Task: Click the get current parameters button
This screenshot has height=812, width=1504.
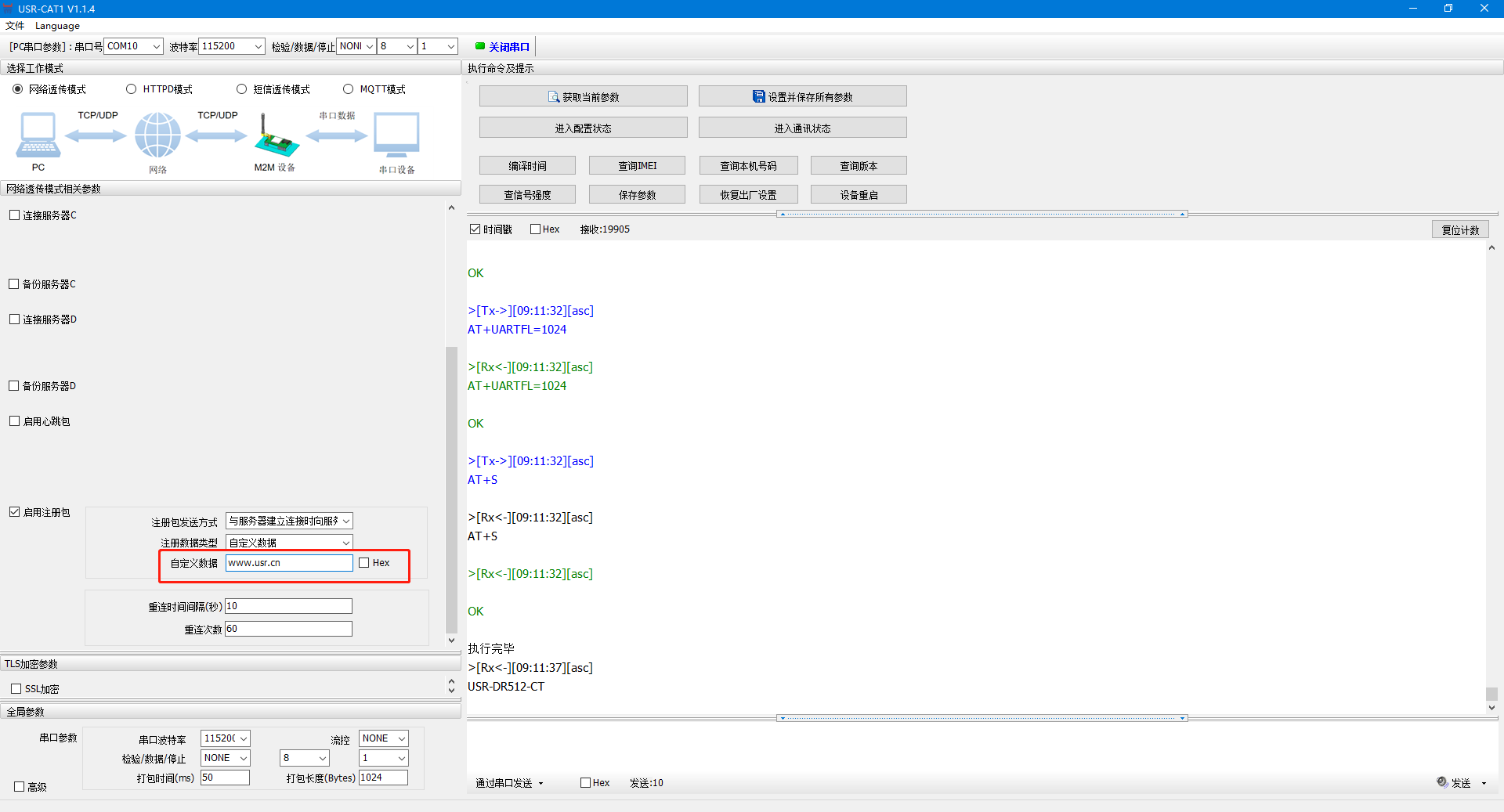Action: tap(583, 97)
